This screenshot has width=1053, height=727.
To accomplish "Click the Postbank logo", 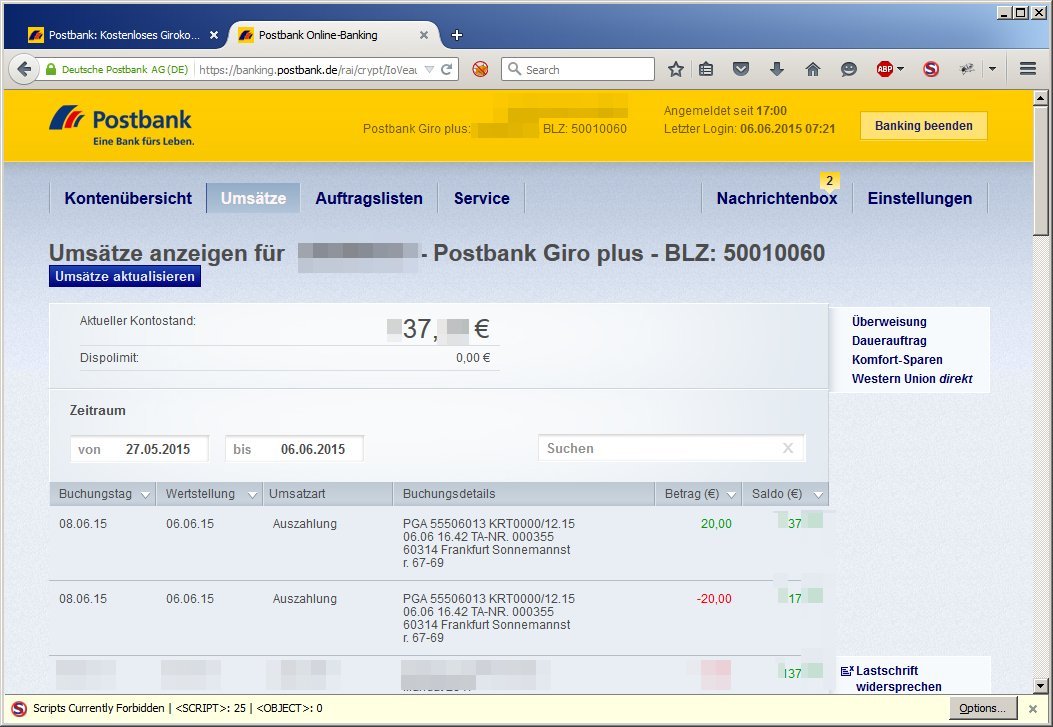I will [x=121, y=126].
